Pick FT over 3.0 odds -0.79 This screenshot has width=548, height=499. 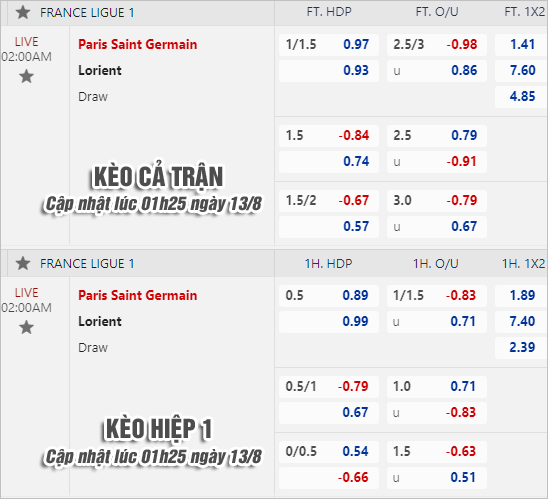[x=437, y=201]
